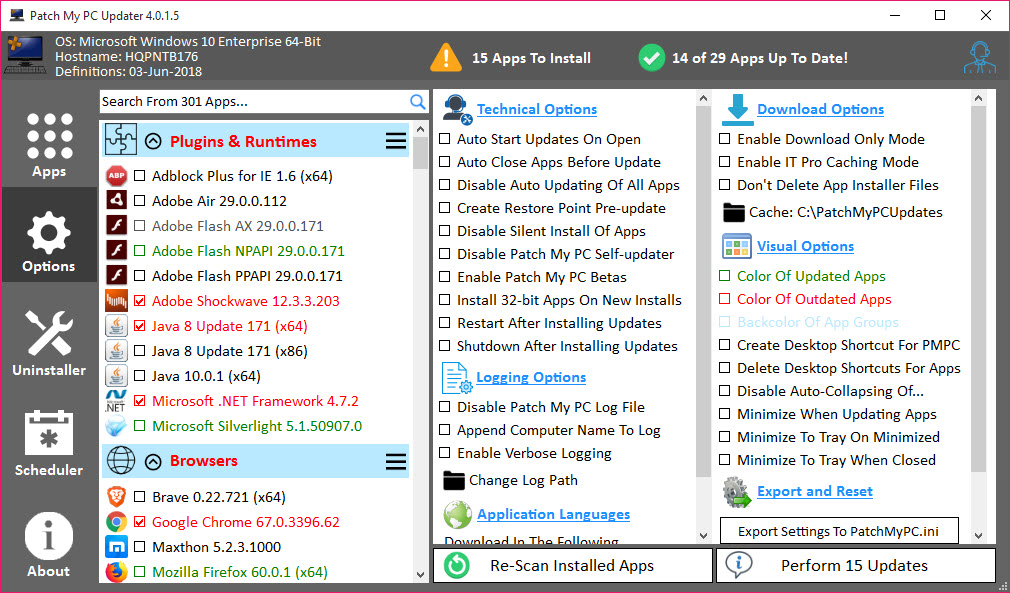
Task: Click the Adobe Shockwave app icon
Action: coord(117,301)
